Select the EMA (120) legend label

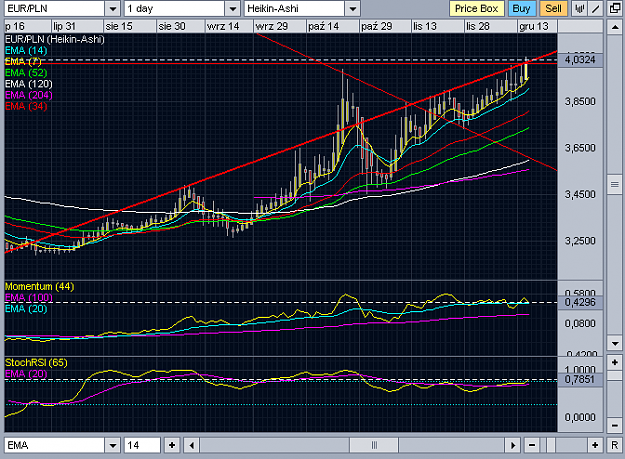pos(29,84)
